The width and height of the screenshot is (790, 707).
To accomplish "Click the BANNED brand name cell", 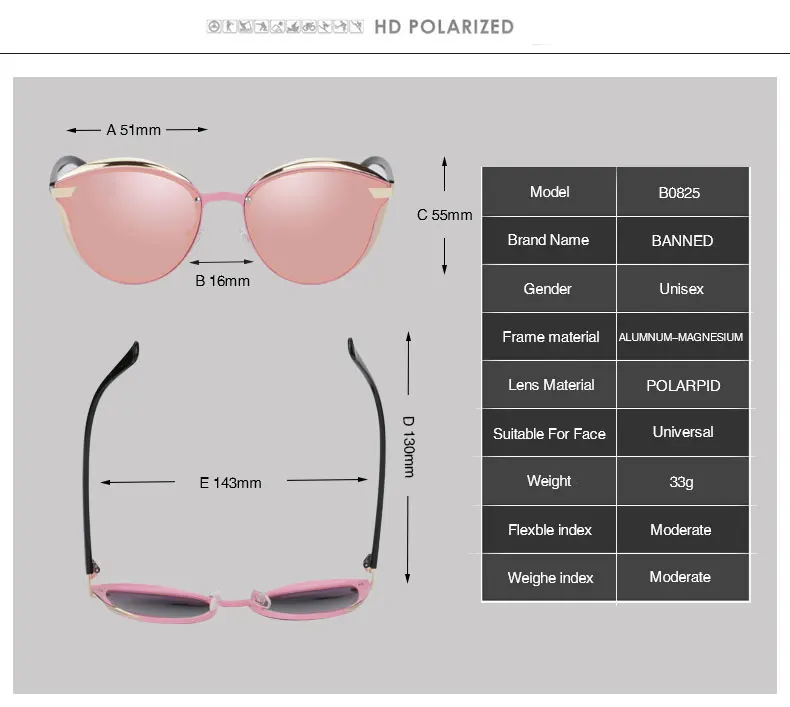I will coord(683,240).
